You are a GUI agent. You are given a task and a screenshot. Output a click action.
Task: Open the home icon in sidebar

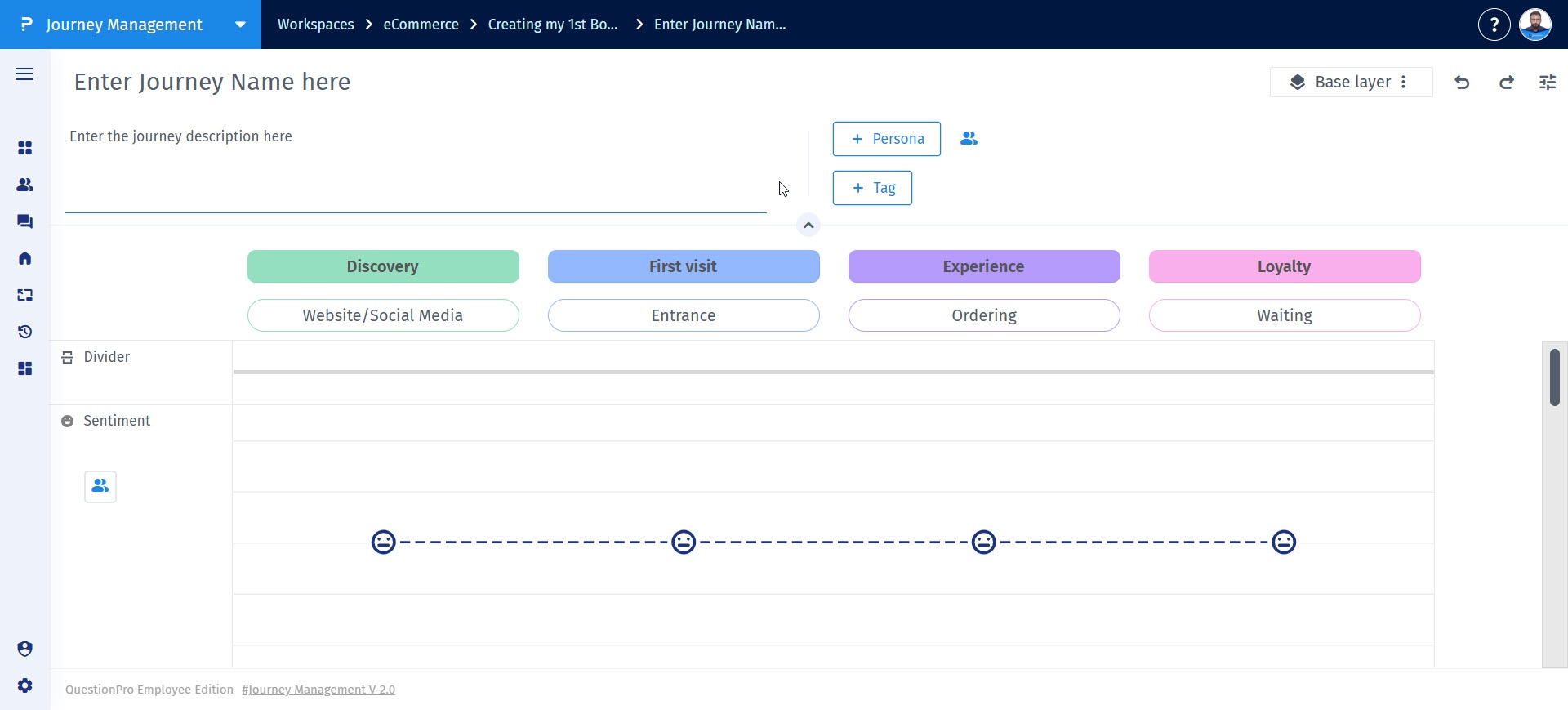[x=25, y=258]
